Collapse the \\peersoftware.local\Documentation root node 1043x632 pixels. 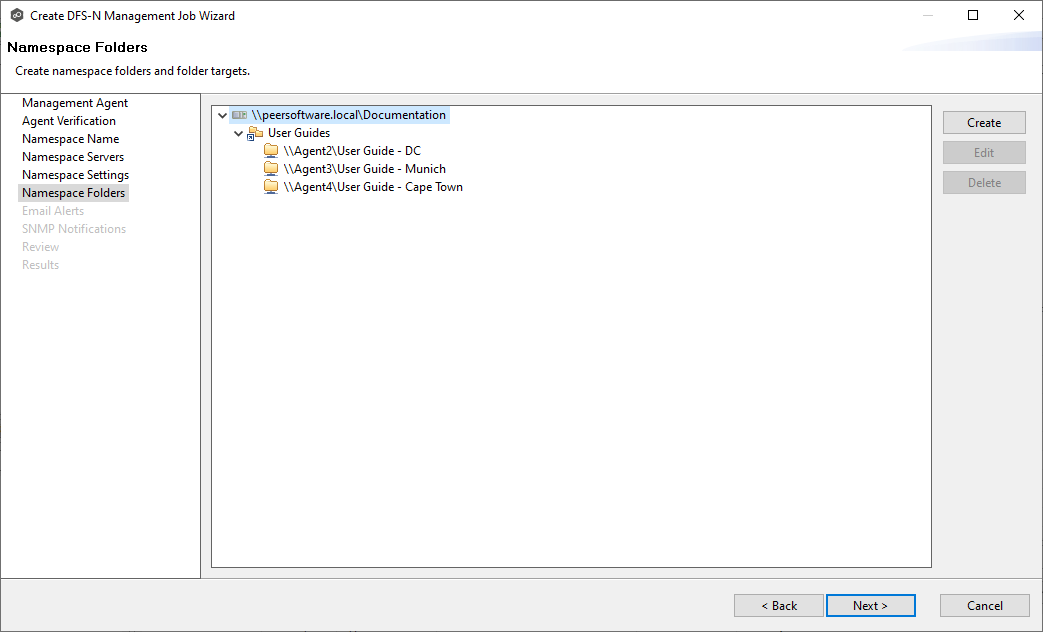coord(222,116)
